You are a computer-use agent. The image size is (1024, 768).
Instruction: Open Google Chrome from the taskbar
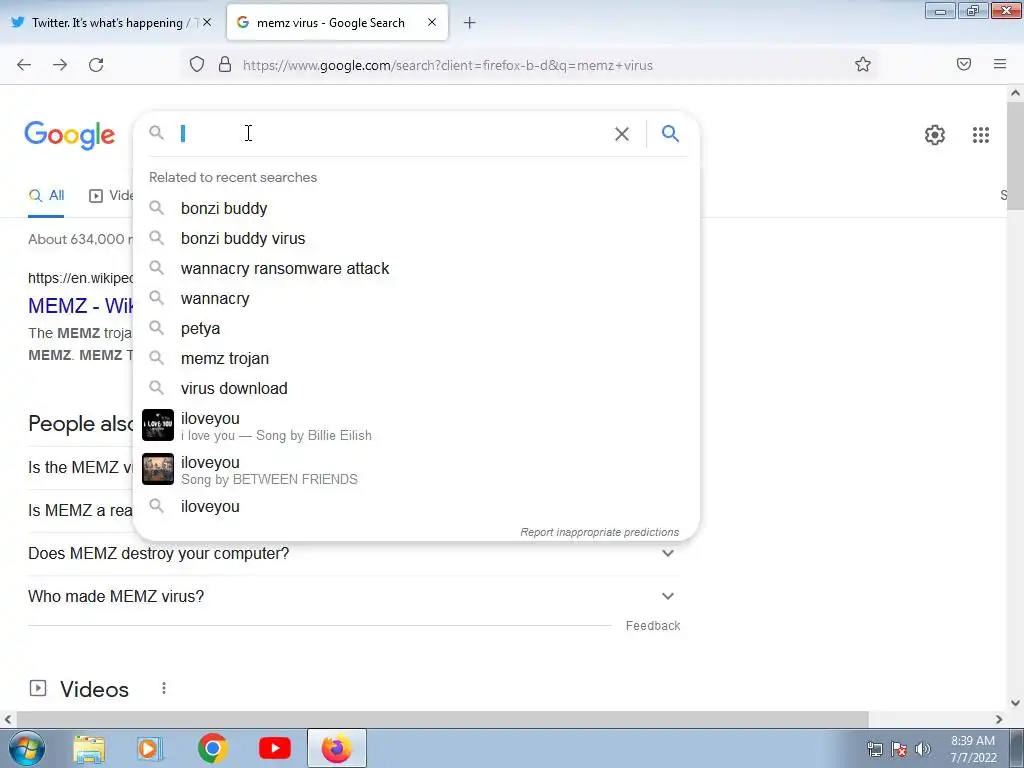pyautogui.click(x=212, y=748)
